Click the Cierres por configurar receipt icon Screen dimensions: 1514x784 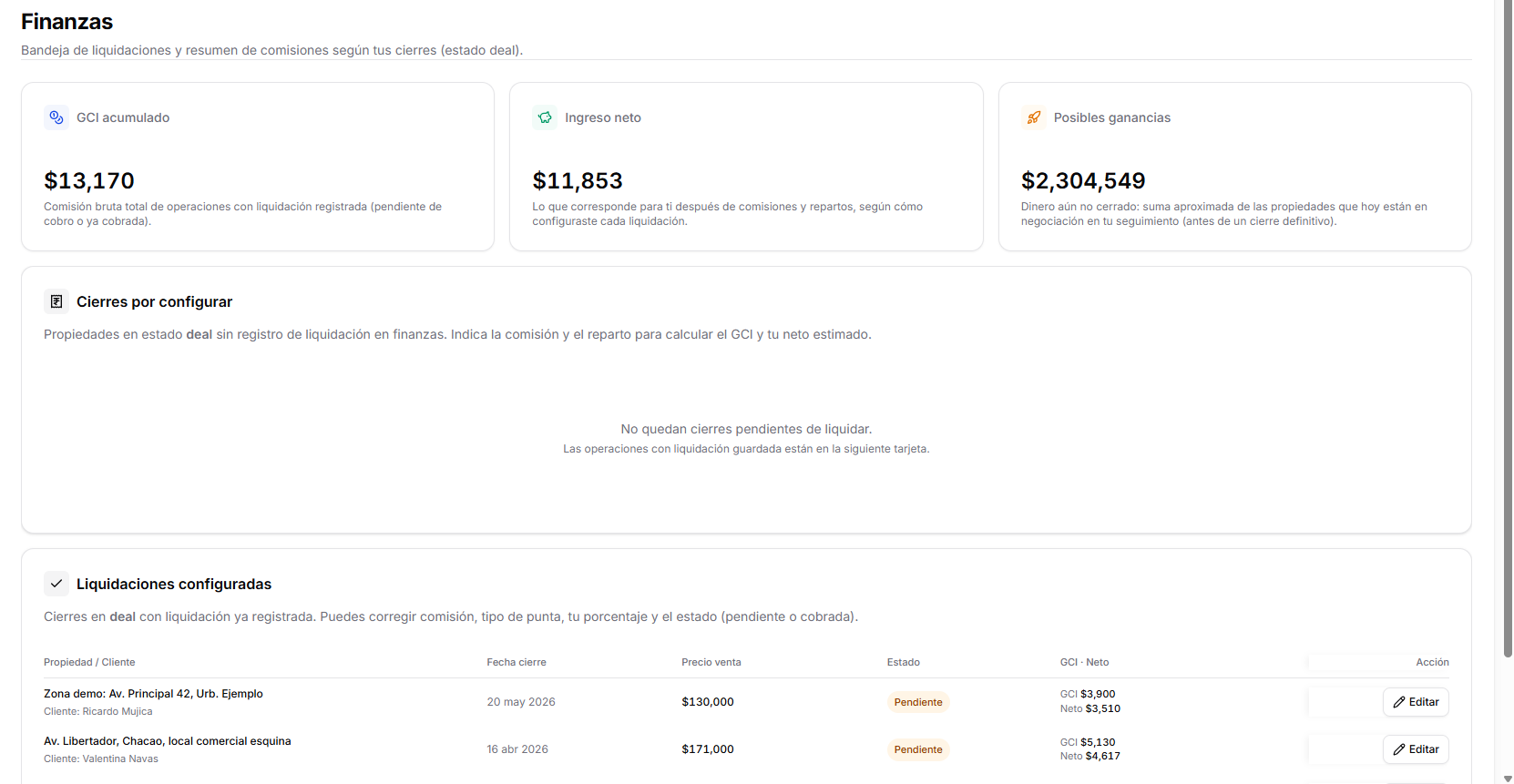[x=56, y=301]
